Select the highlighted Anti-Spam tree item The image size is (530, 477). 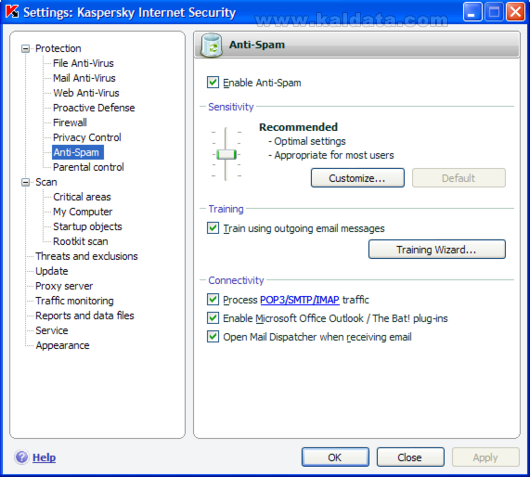(x=77, y=152)
